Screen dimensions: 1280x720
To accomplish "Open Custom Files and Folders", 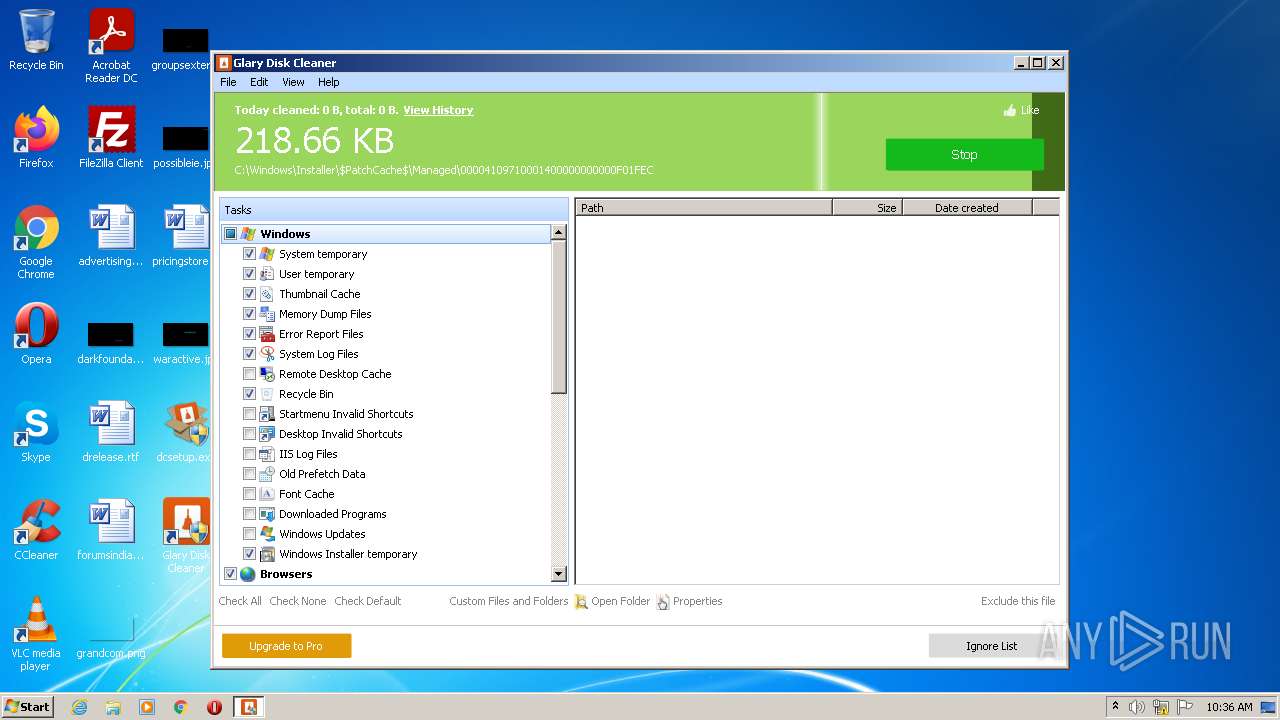I will coord(508,601).
